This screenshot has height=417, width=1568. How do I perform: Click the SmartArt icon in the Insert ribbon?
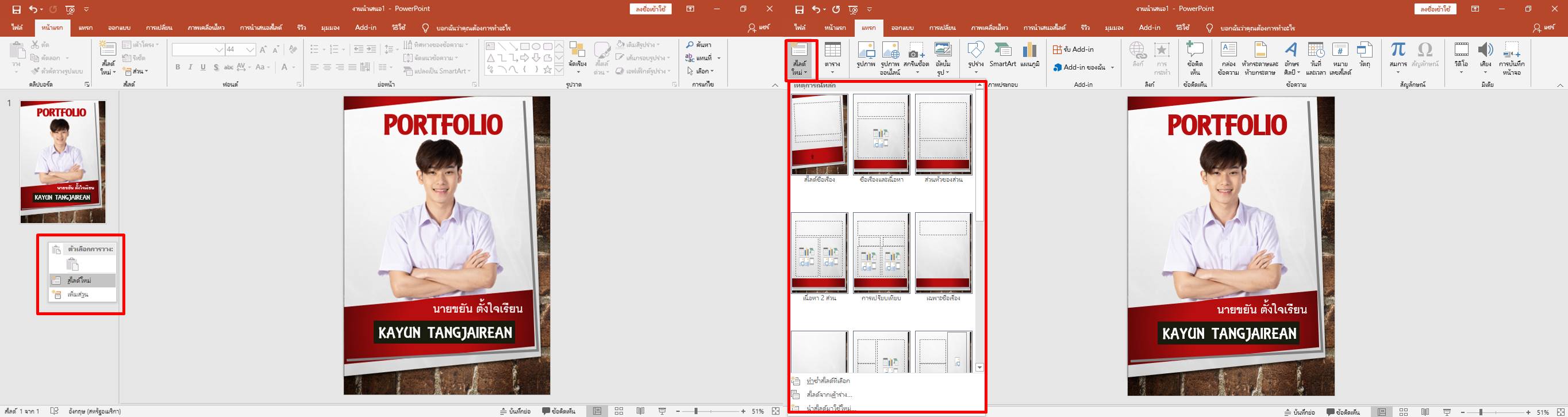(x=1002, y=56)
